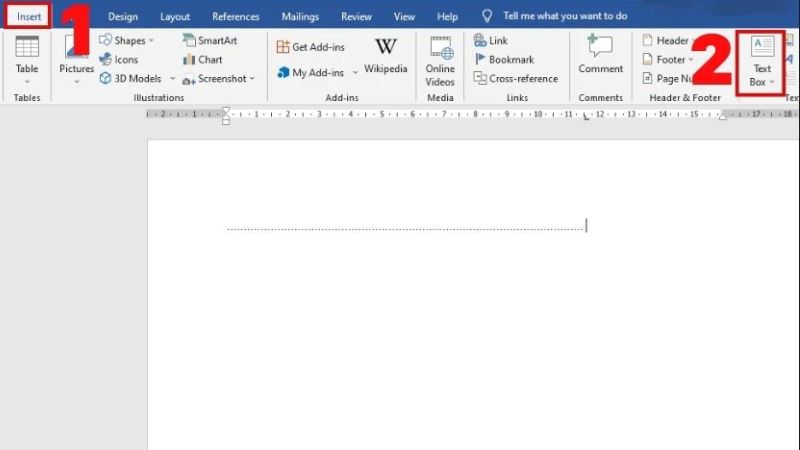Open the Text Box dropdown

tap(762, 62)
